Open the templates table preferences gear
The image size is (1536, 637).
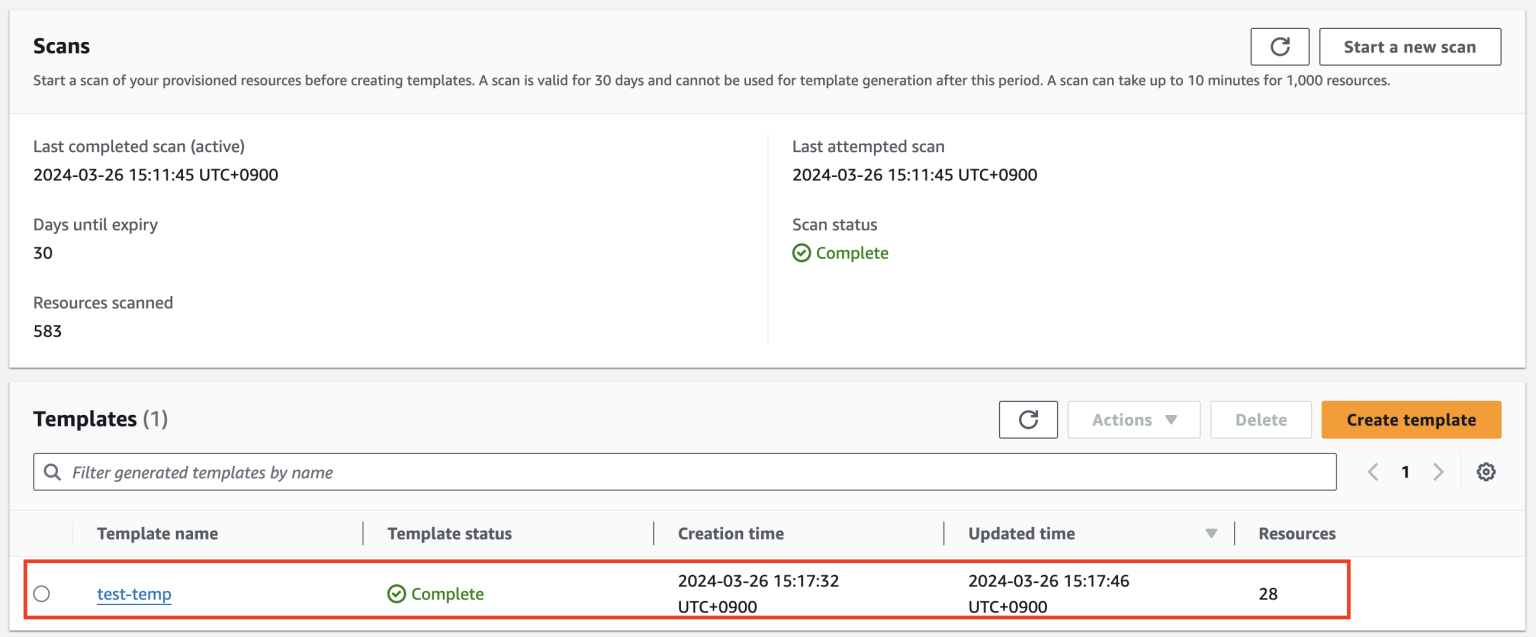[x=1486, y=471]
